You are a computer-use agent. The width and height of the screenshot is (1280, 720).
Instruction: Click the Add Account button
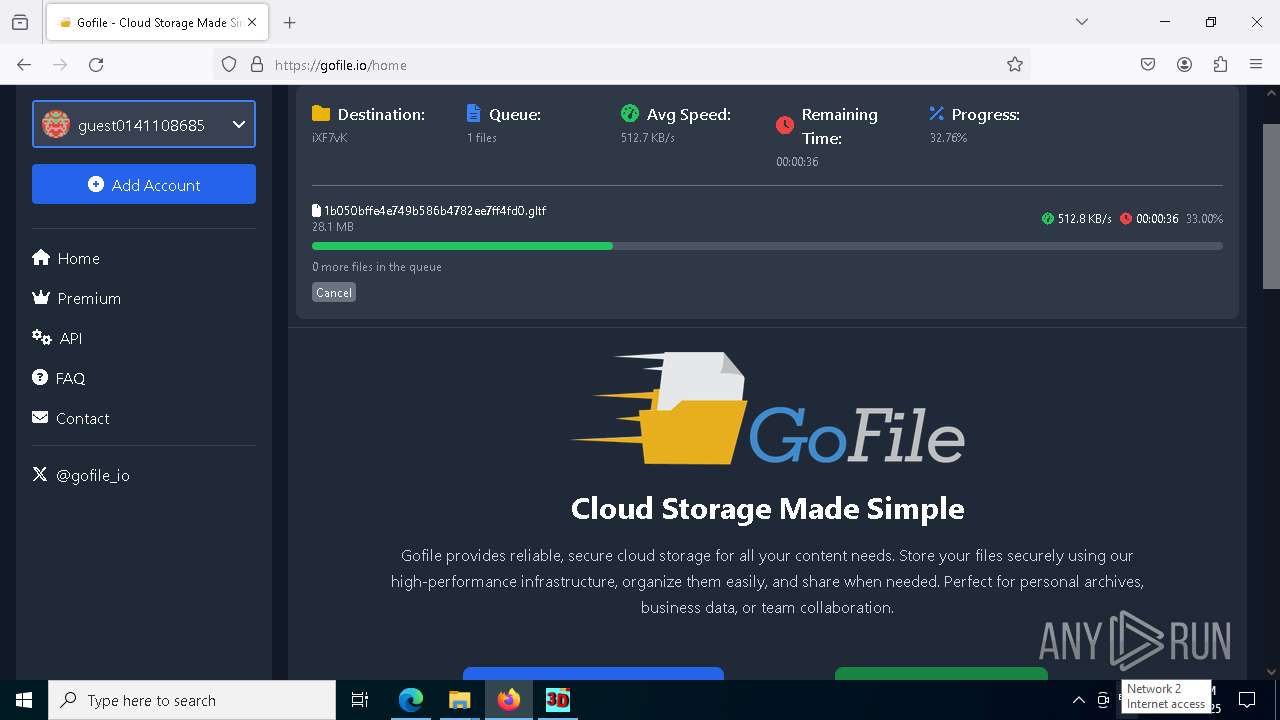144,184
